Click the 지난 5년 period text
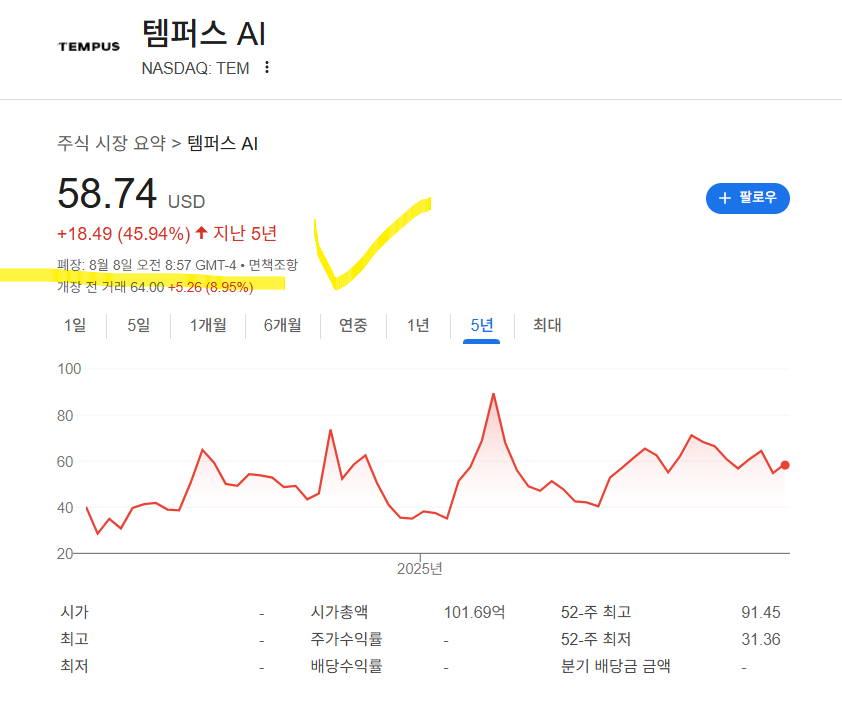The height and width of the screenshot is (701, 842). click(x=245, y=233)
